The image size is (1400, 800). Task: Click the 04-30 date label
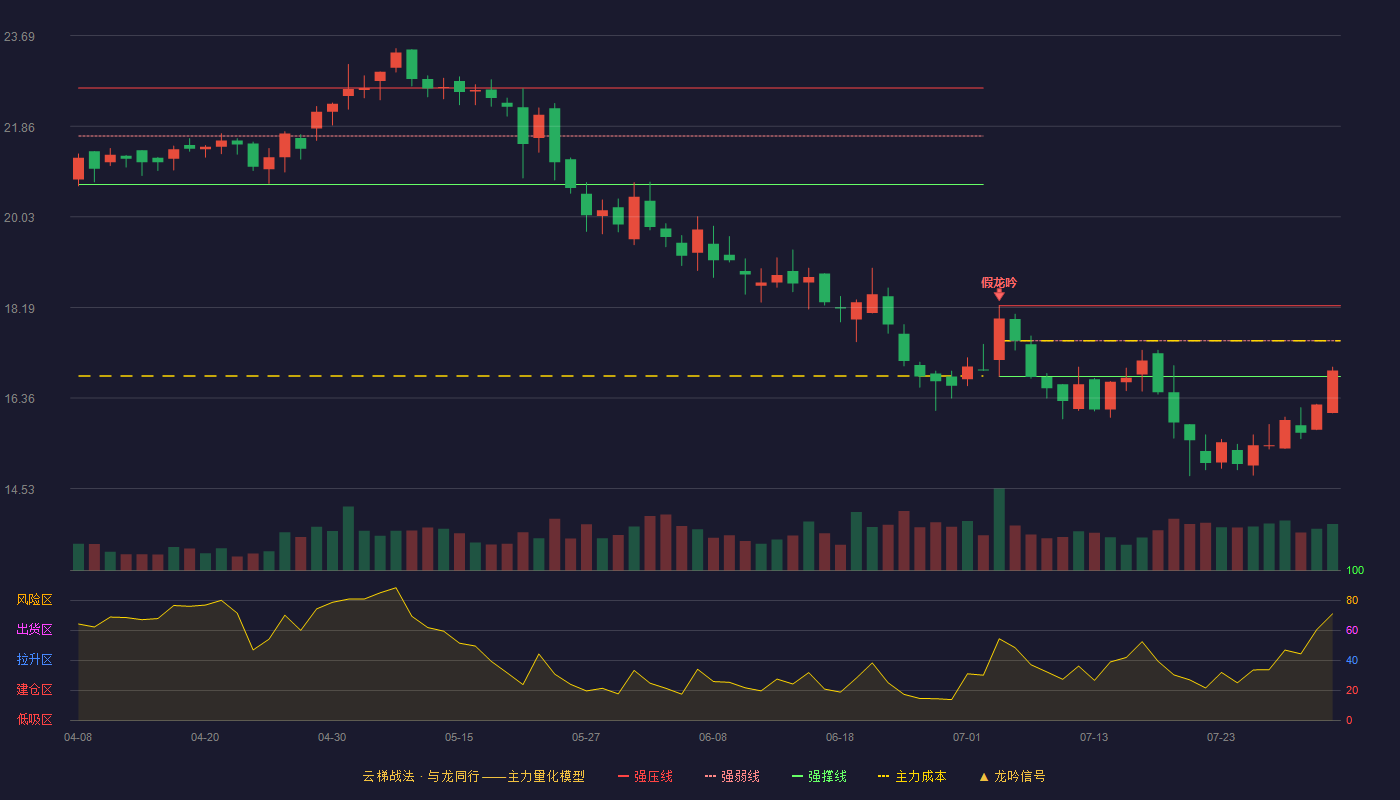(332, 737)
